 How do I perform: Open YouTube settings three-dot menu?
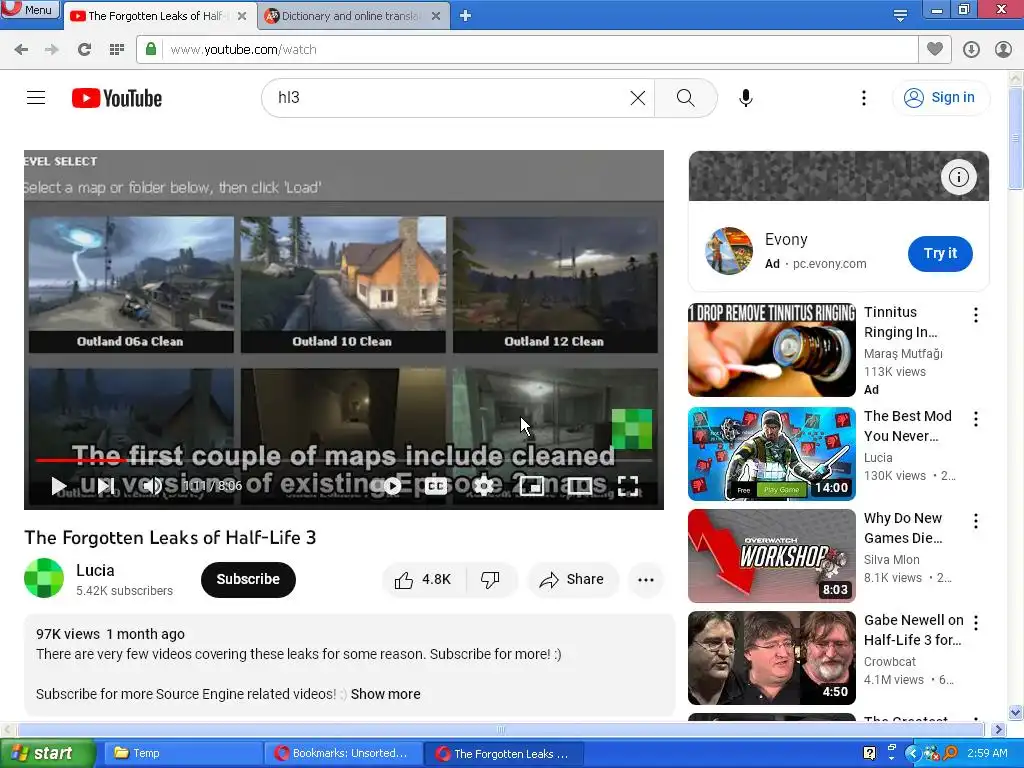pyautogui.click(x=863, y=98)
